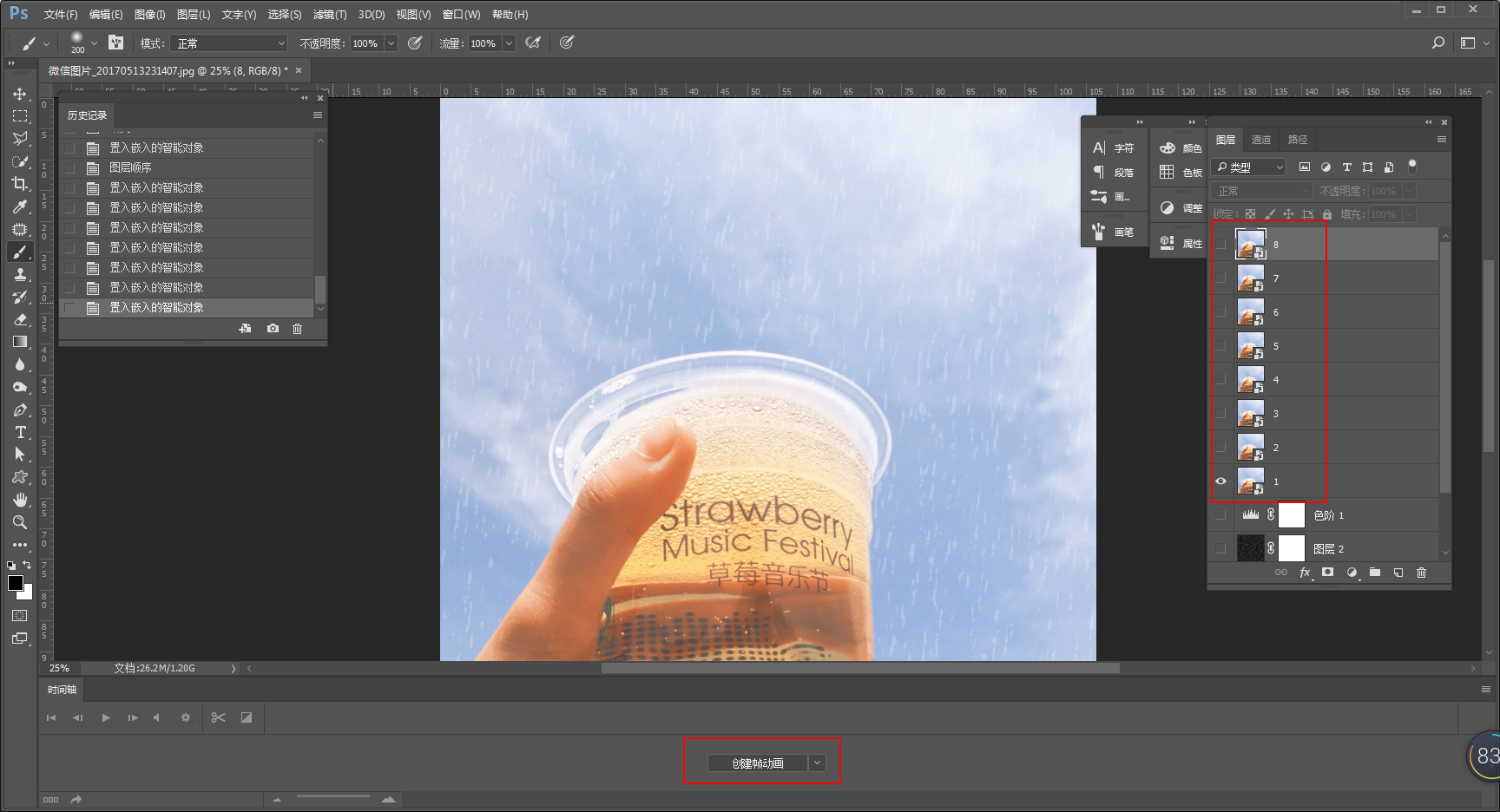Open the 窗口(W) menu
Screen dimensions: 1500x812
[x=461, y=15]
